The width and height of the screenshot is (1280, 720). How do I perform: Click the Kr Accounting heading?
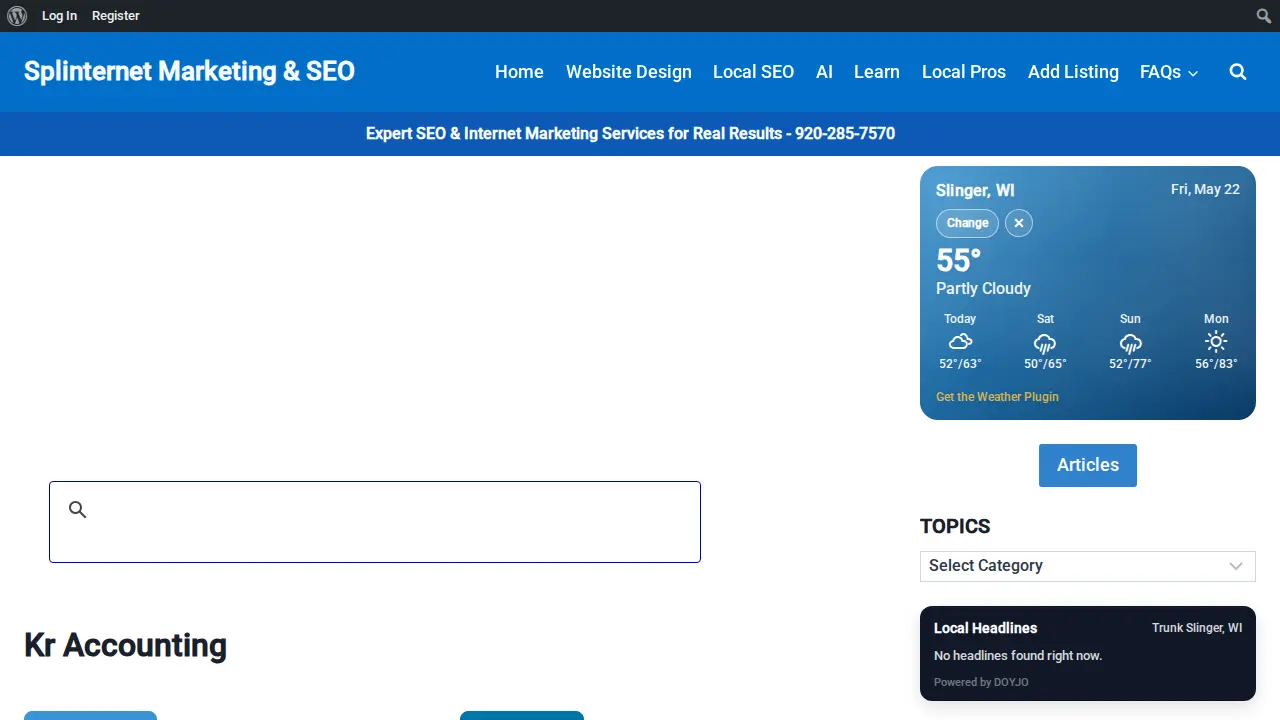125,645
